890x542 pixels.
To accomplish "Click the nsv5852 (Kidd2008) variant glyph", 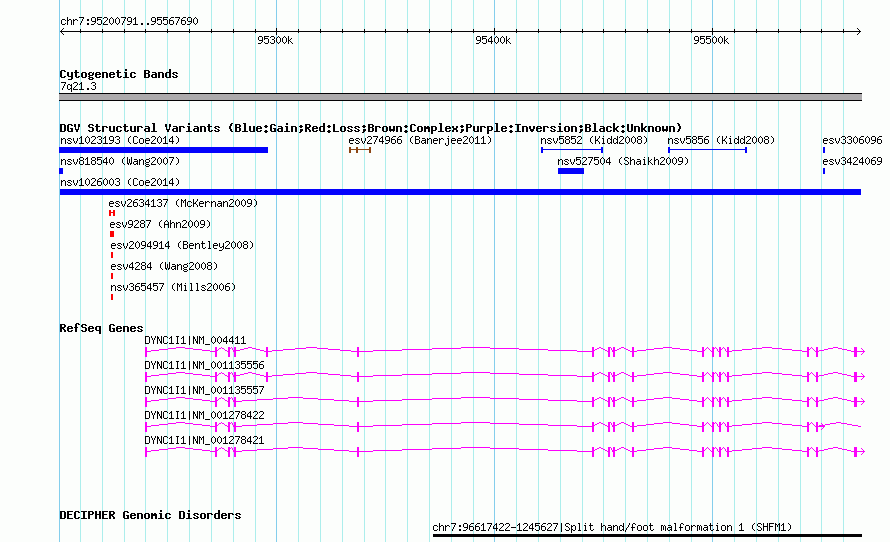I will [572, 150].
